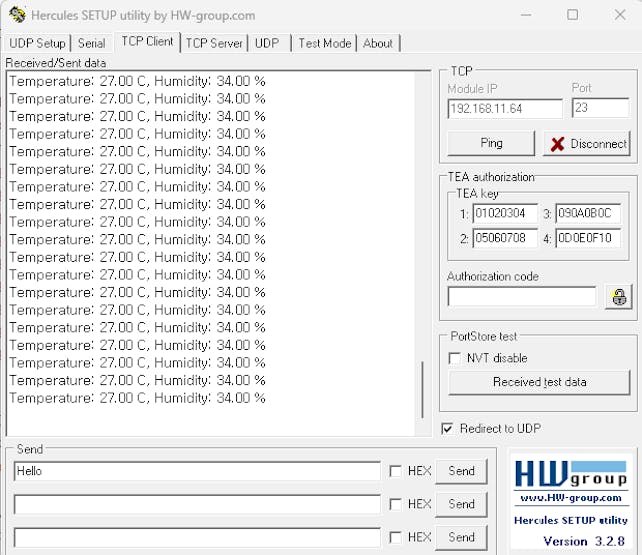Screen dimensions: 642x555
Task: Click the last Temperature reading line
Action: pos(137,398)
